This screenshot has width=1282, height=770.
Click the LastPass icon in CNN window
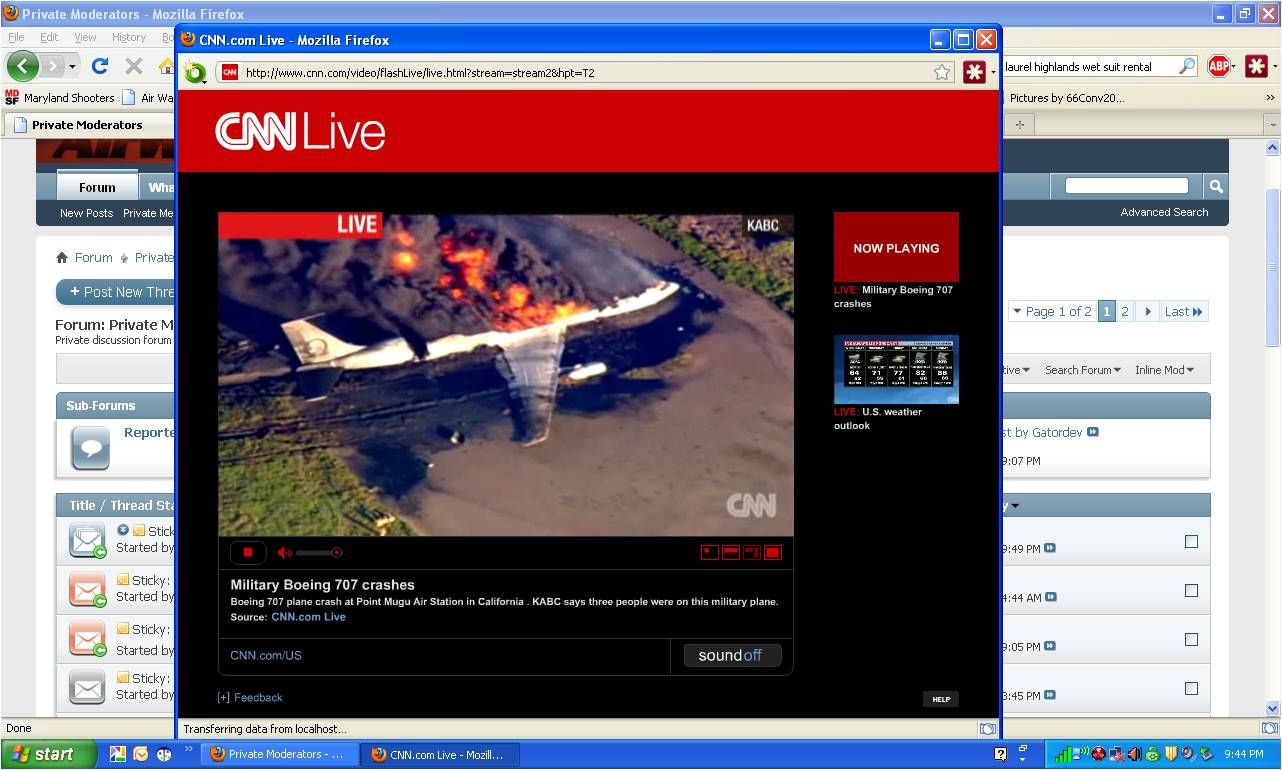point(974,72)
